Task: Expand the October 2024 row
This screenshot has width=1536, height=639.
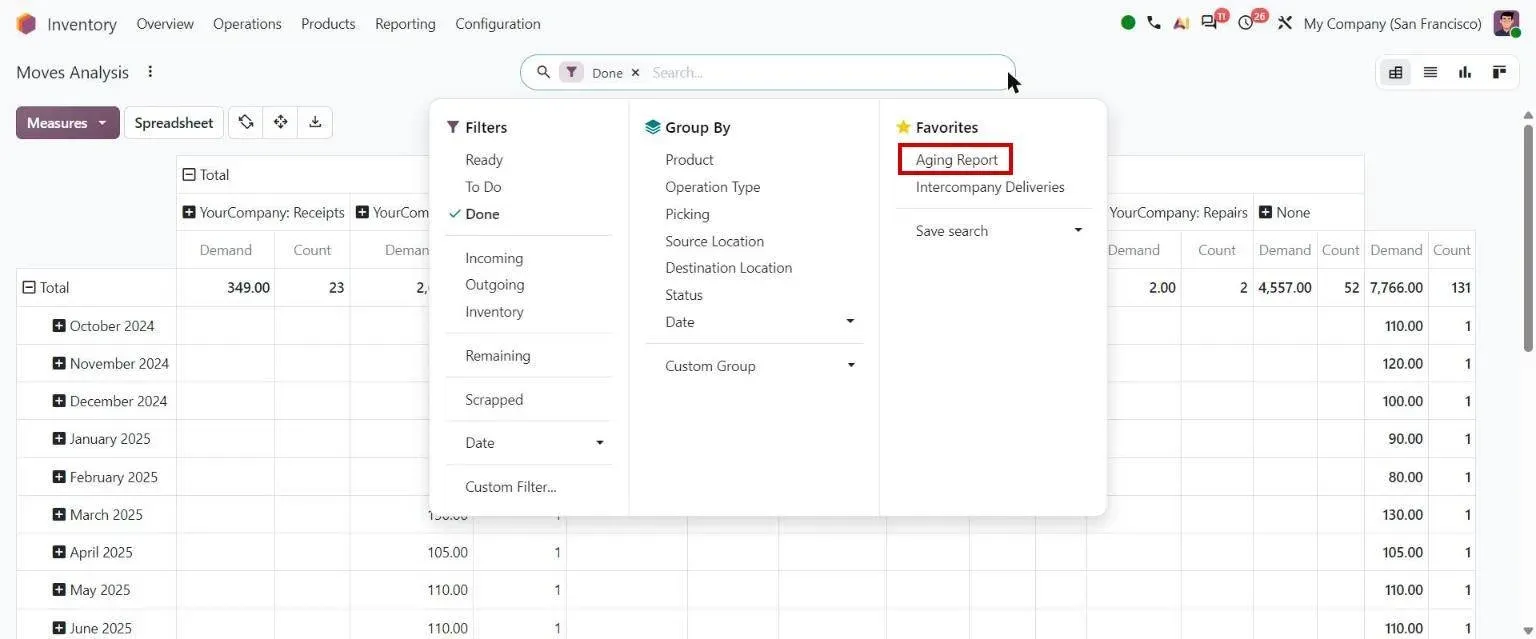Action: [x=59, y=326]
